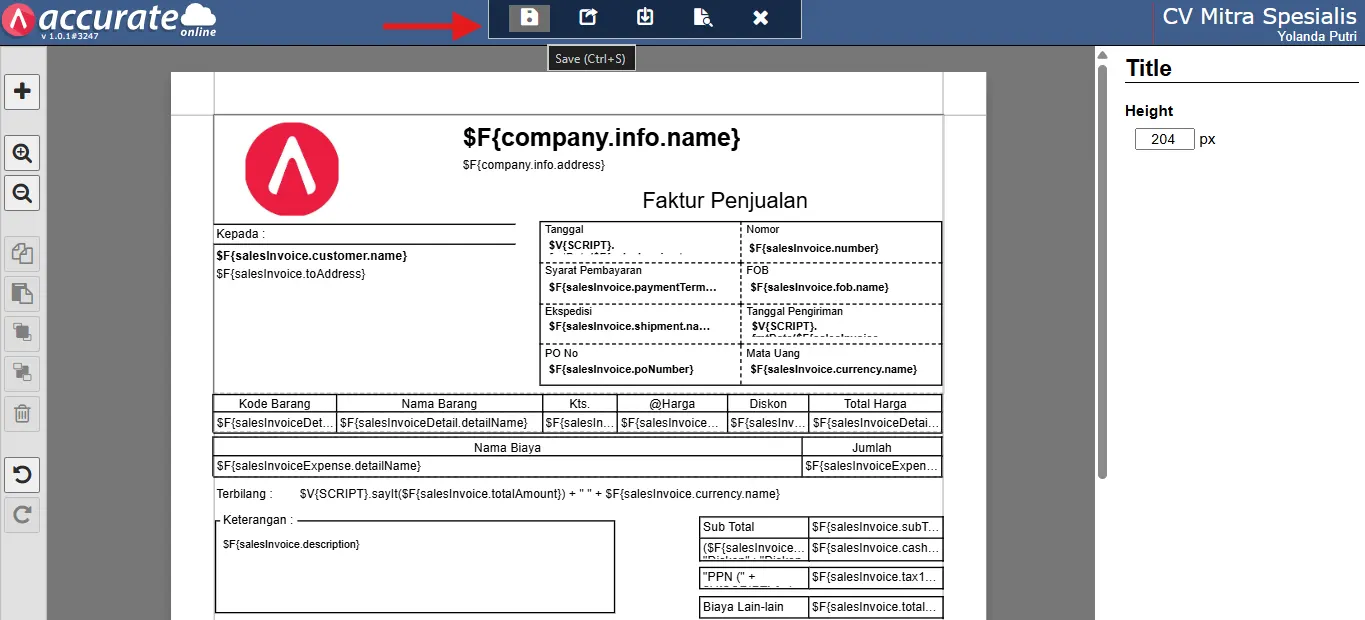1365x620 pixels.
Task: Select the Faktur Penjualan title text
Action: [724, 200]
